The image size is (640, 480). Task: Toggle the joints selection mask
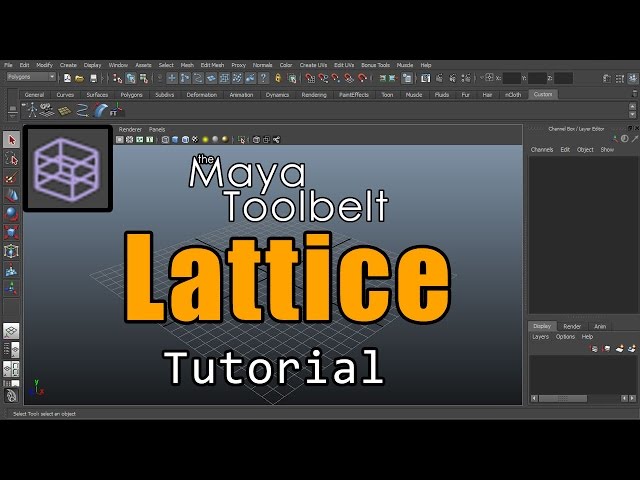tap(185, 78)
